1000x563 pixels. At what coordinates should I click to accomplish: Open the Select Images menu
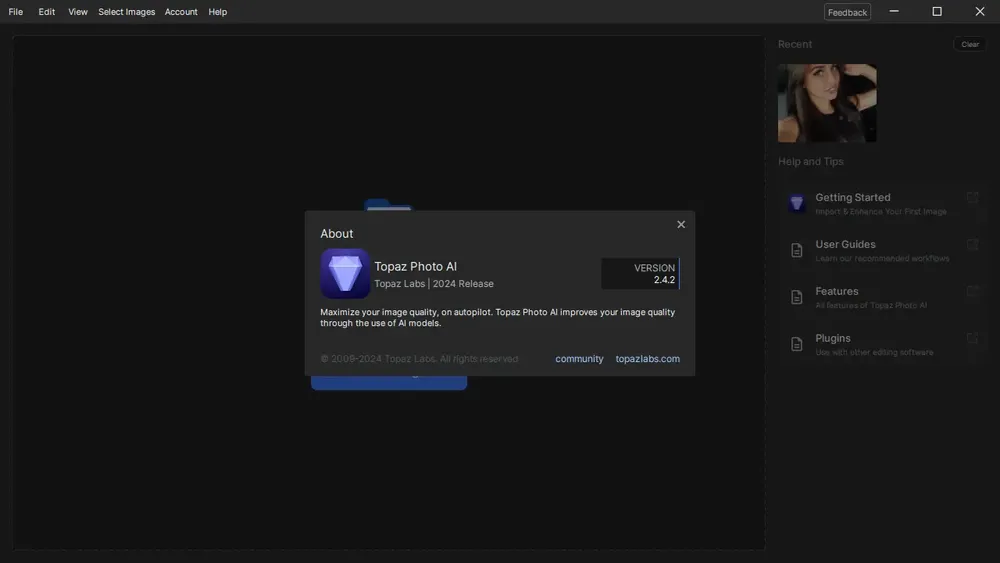[127, 12]
